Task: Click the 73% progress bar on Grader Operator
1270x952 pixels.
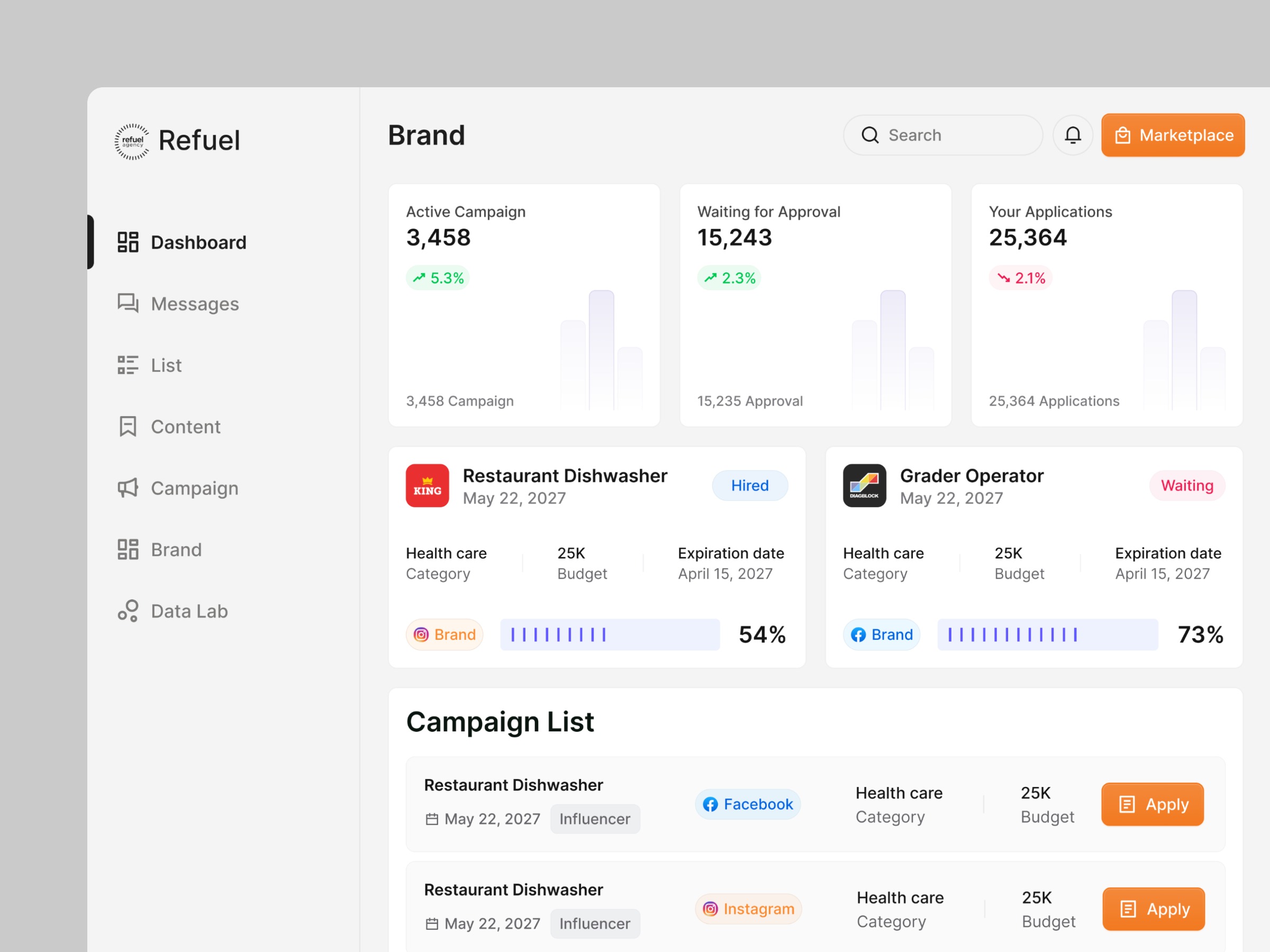Action: coord(1048,635)
